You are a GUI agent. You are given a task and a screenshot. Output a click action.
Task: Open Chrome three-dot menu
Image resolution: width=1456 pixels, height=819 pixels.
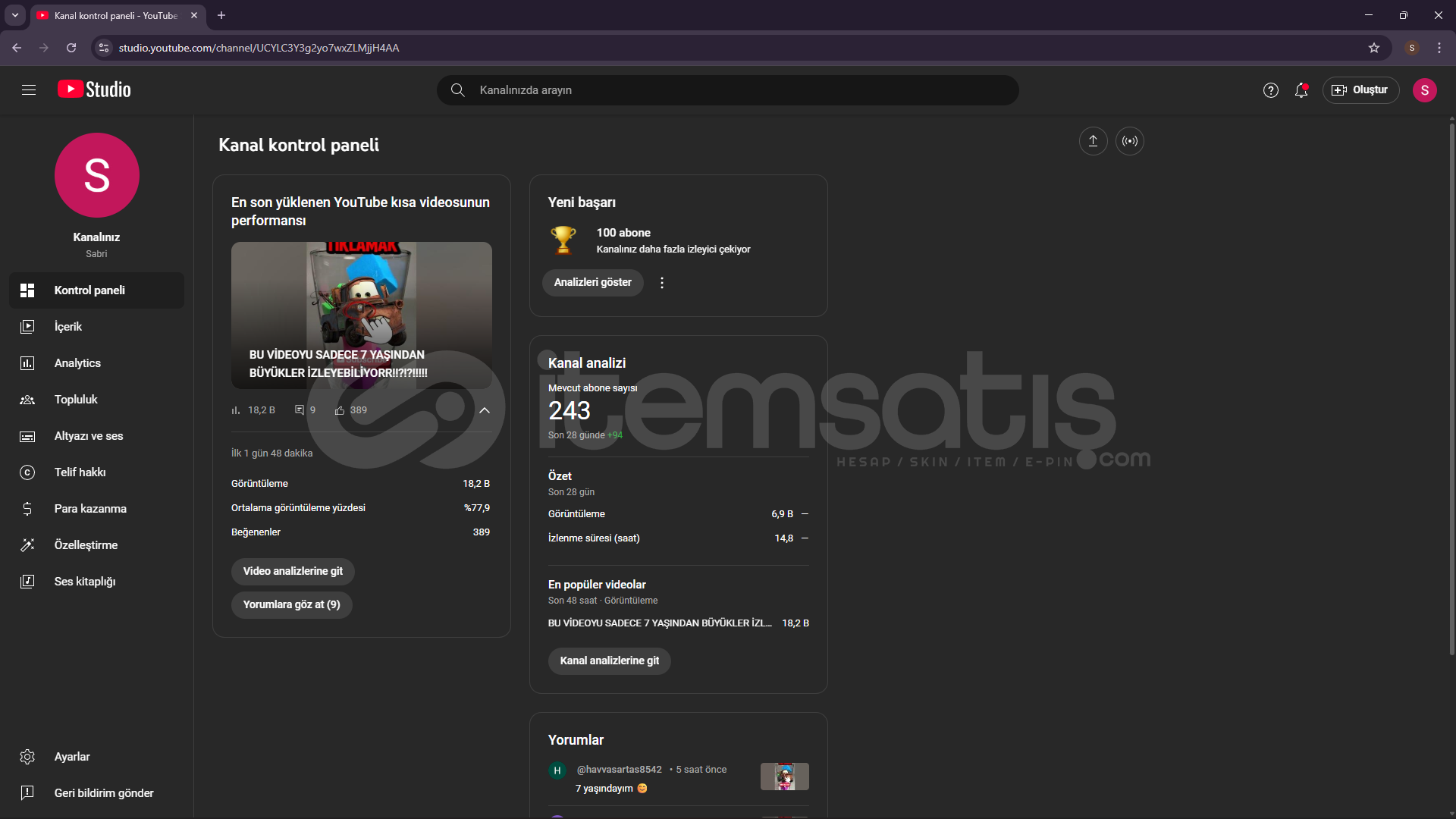pyautogui.click(x=1439, y=48)
